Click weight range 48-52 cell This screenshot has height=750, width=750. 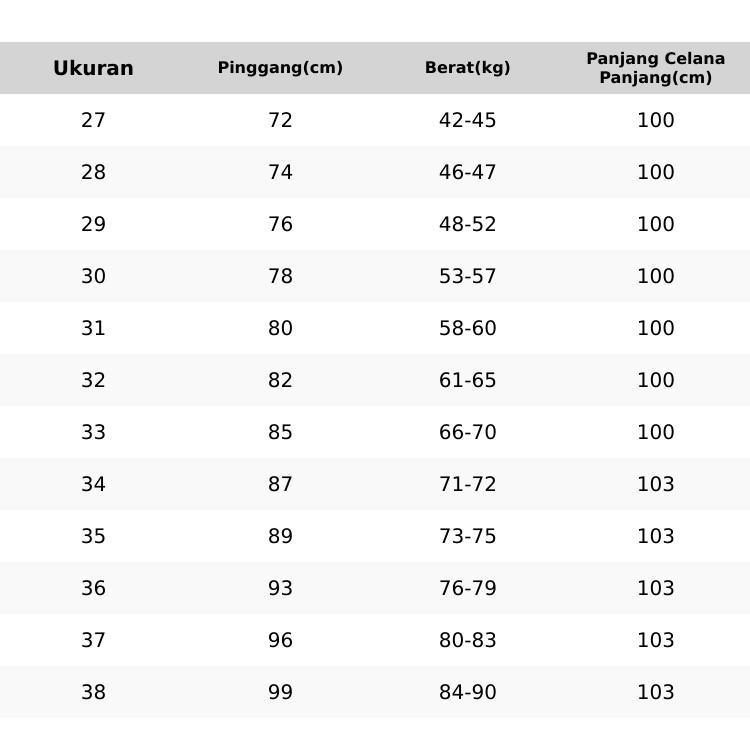click(467, 224)
